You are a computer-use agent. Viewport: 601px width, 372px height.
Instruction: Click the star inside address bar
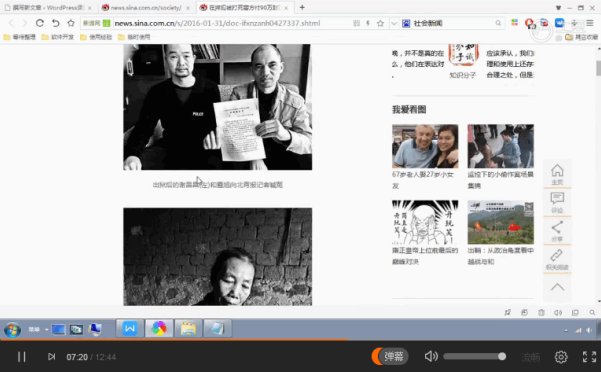point(380,23)
